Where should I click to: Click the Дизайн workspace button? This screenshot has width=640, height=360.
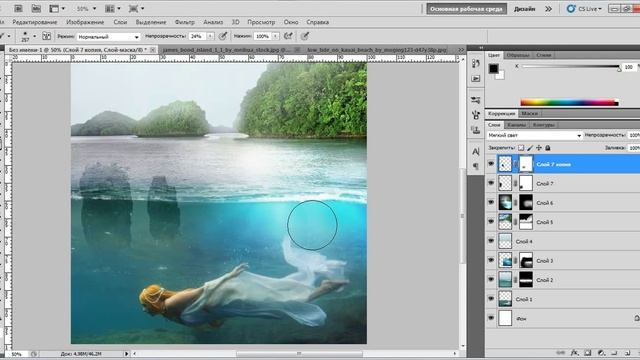pyautogui.click(x=524, y=9)
